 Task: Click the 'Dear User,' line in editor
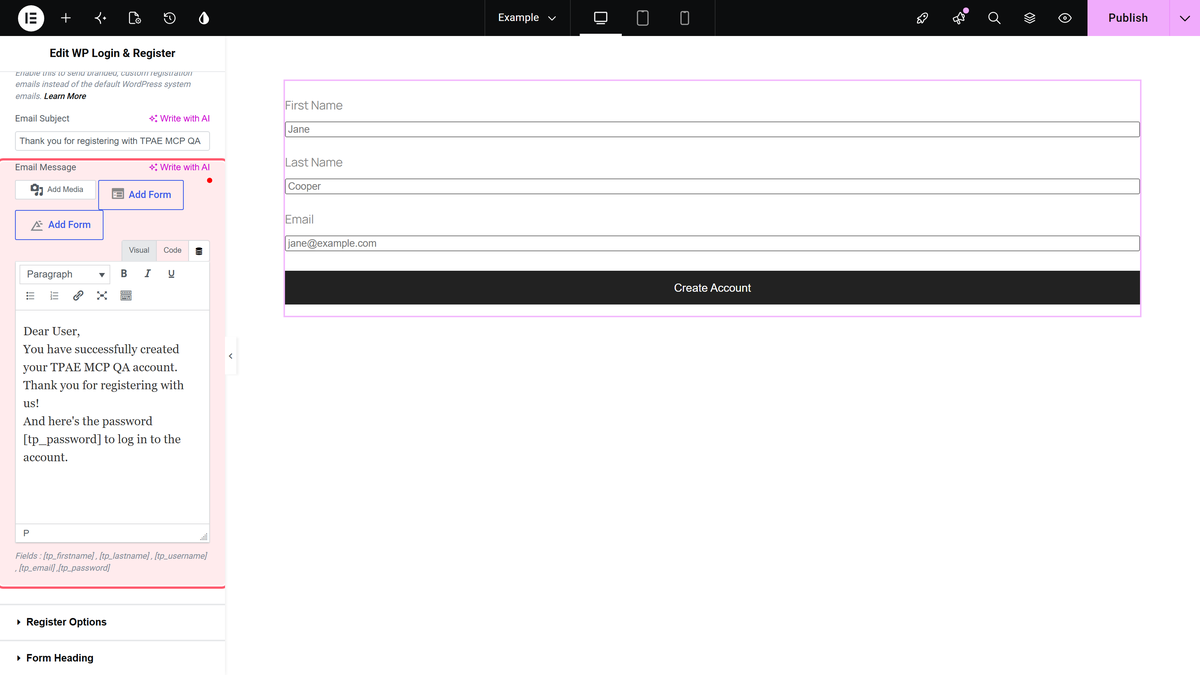coord(51,331)
